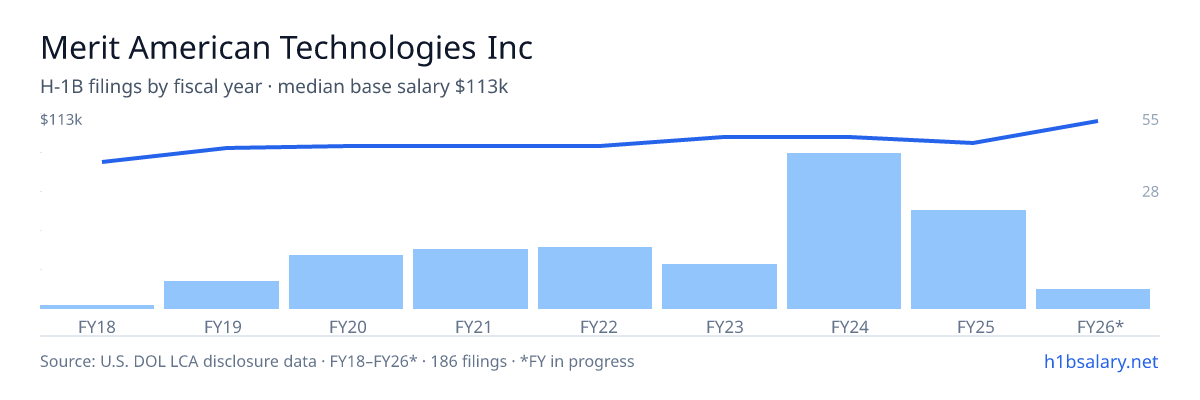Select the FY20 filings bar
This screenshot has width=1200, height=400.
tap(346, 282)
